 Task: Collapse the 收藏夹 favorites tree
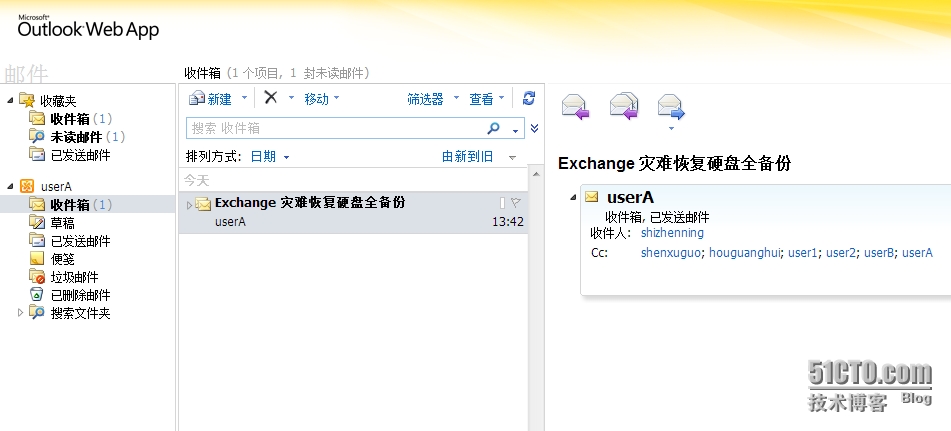(10, 100)
